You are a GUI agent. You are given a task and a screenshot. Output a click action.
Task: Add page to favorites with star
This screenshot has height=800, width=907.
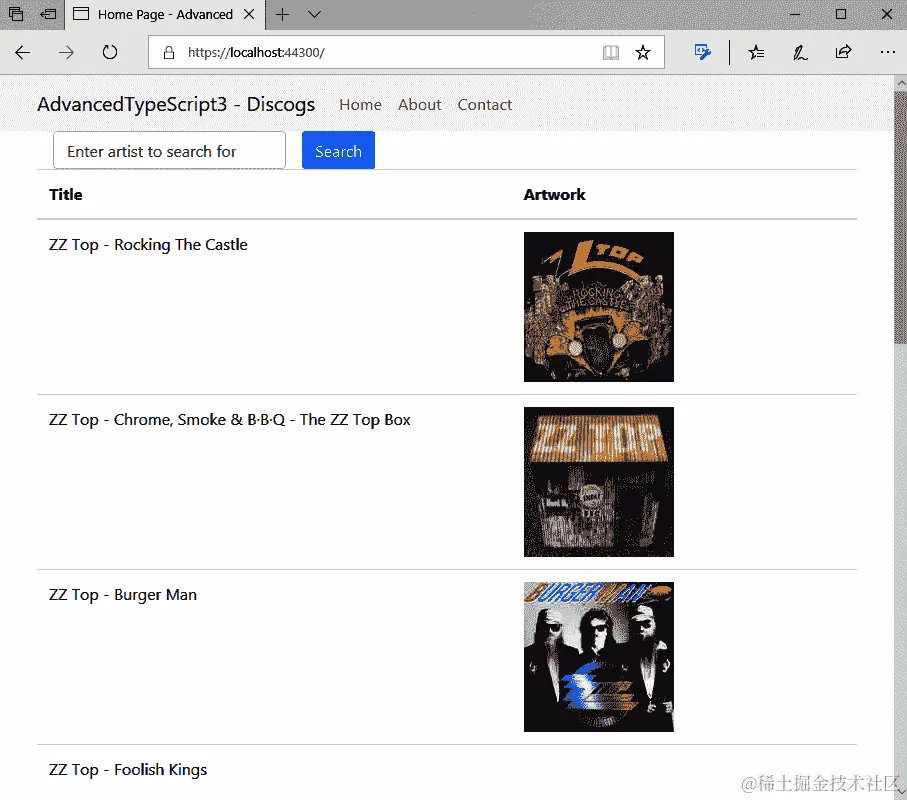coord(643,53)
